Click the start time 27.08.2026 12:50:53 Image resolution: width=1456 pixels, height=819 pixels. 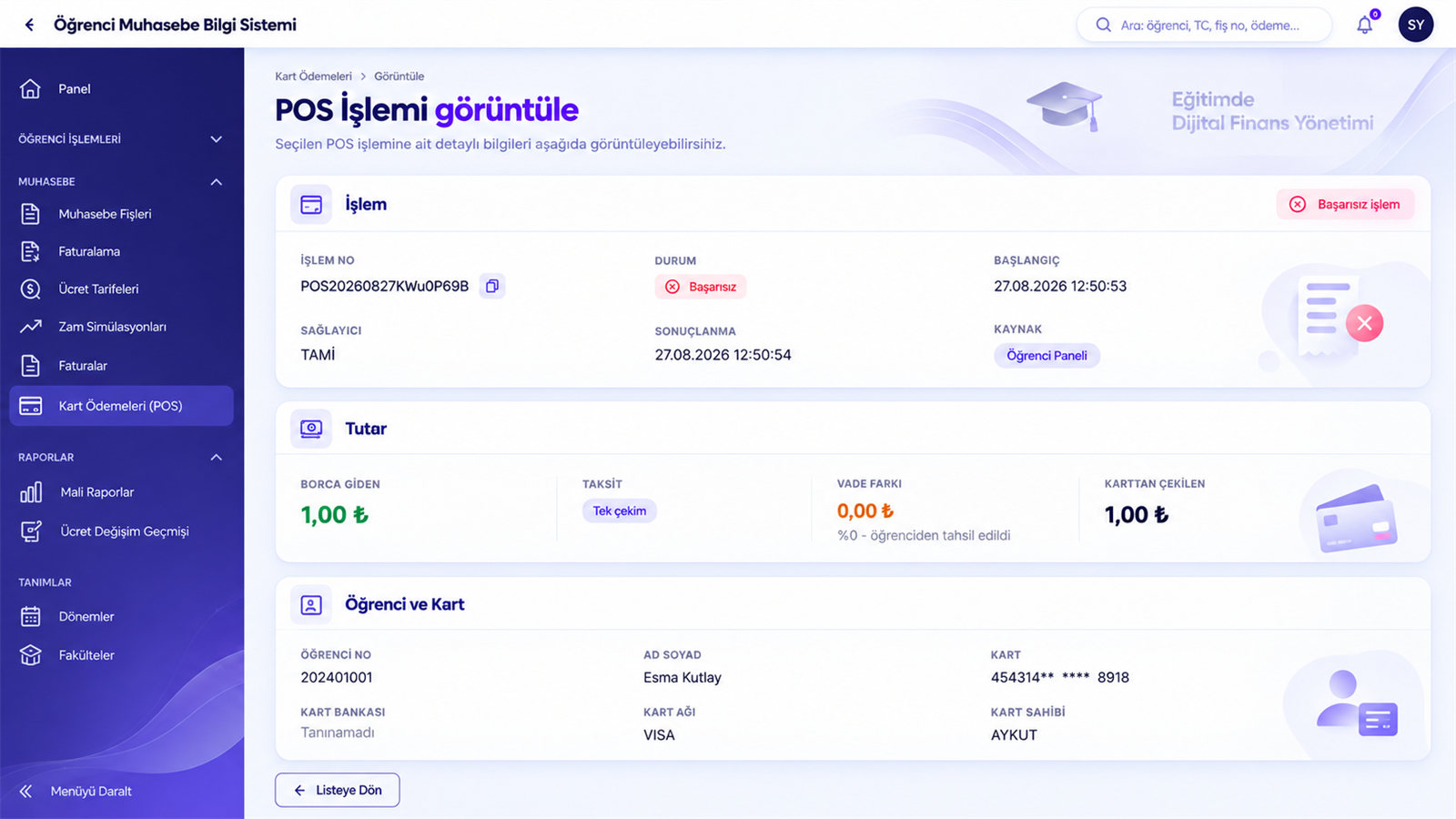1060,286
